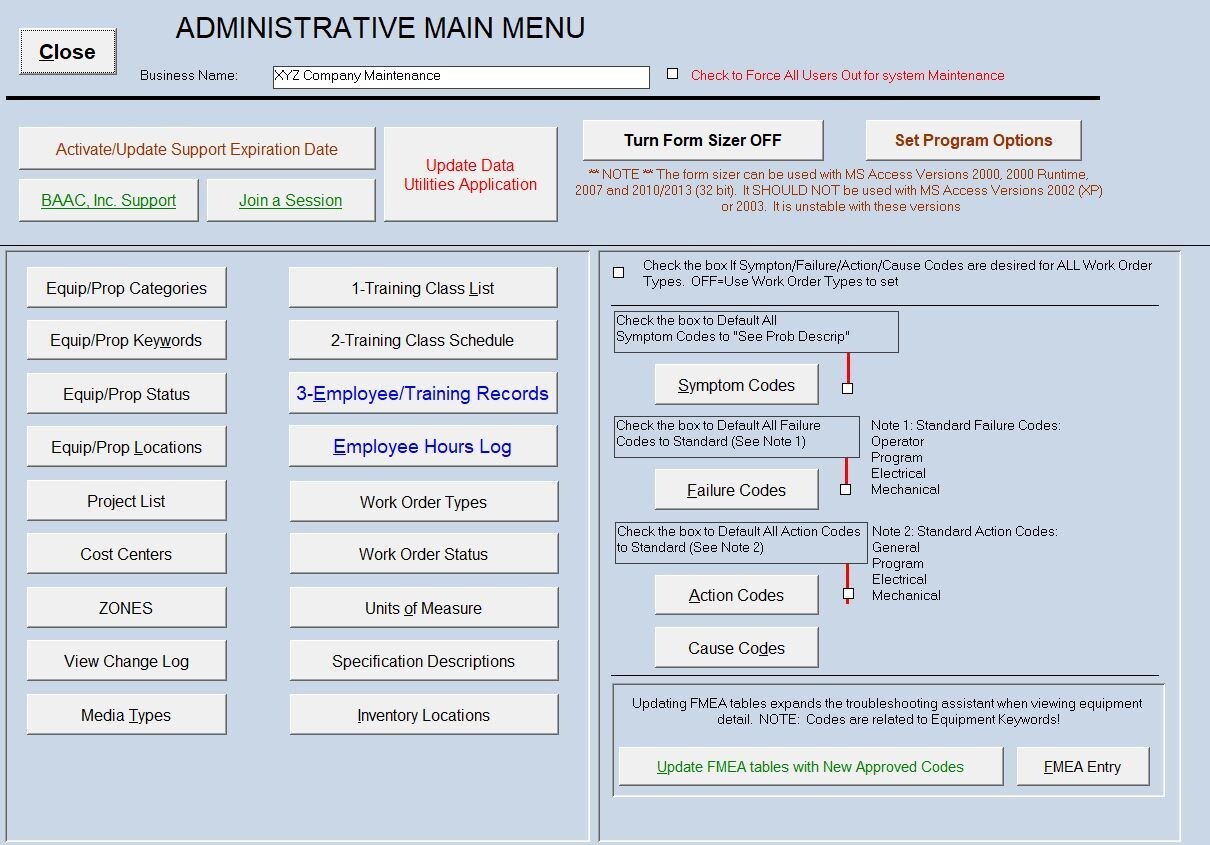Open Equip/Prop Categories
The width and height of the screenshot is (1210, 845).
pos(126,287)
